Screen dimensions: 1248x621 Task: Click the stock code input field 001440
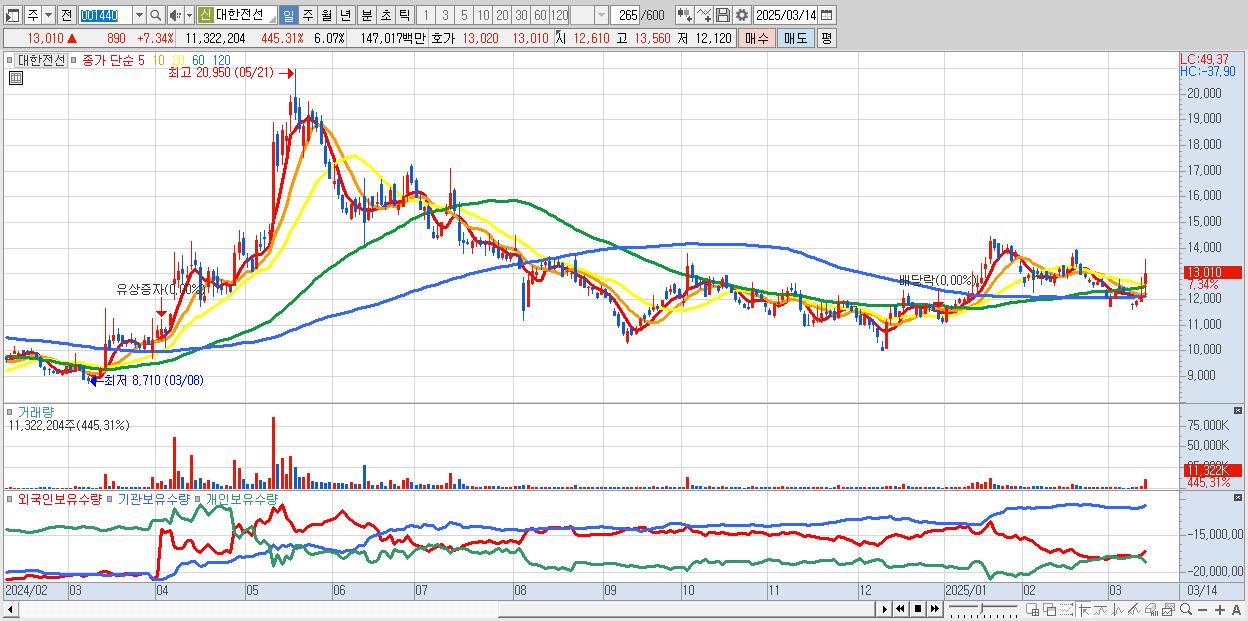point(105,15)
